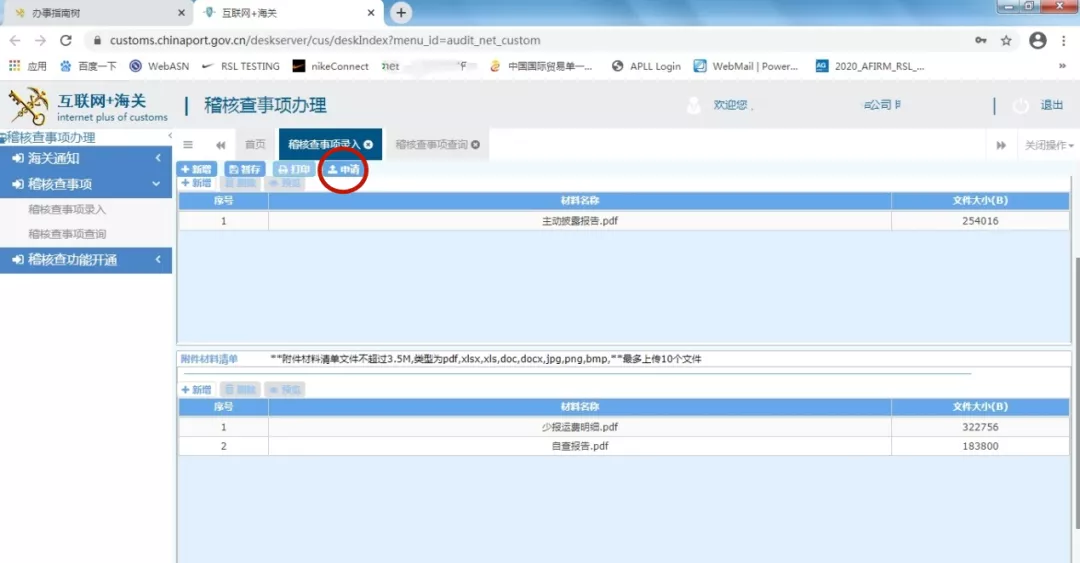The image size is (1080, 563).
Task: Open the RSL TESTING bookmark
Action: [241, 66]
